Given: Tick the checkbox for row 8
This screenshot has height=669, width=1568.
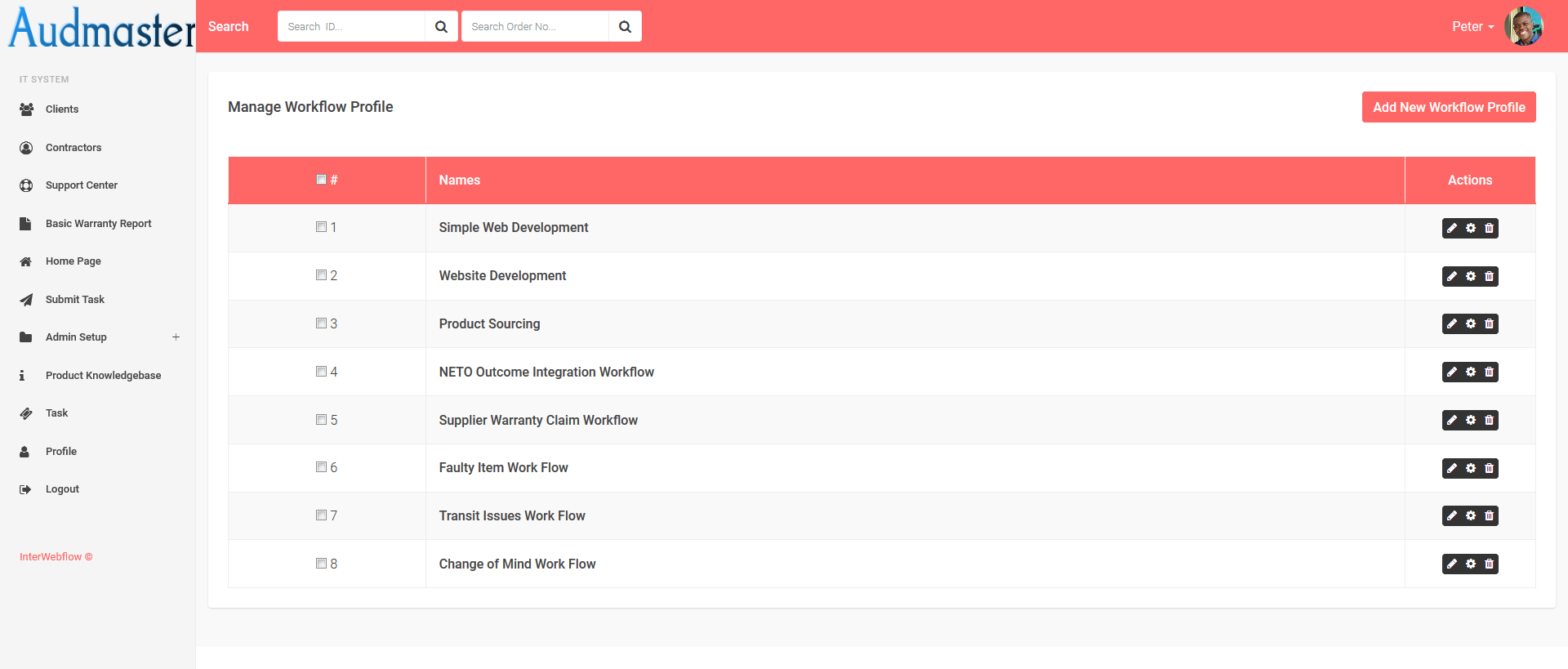Looking at the screenshot, I should click(x=321, y=564).
